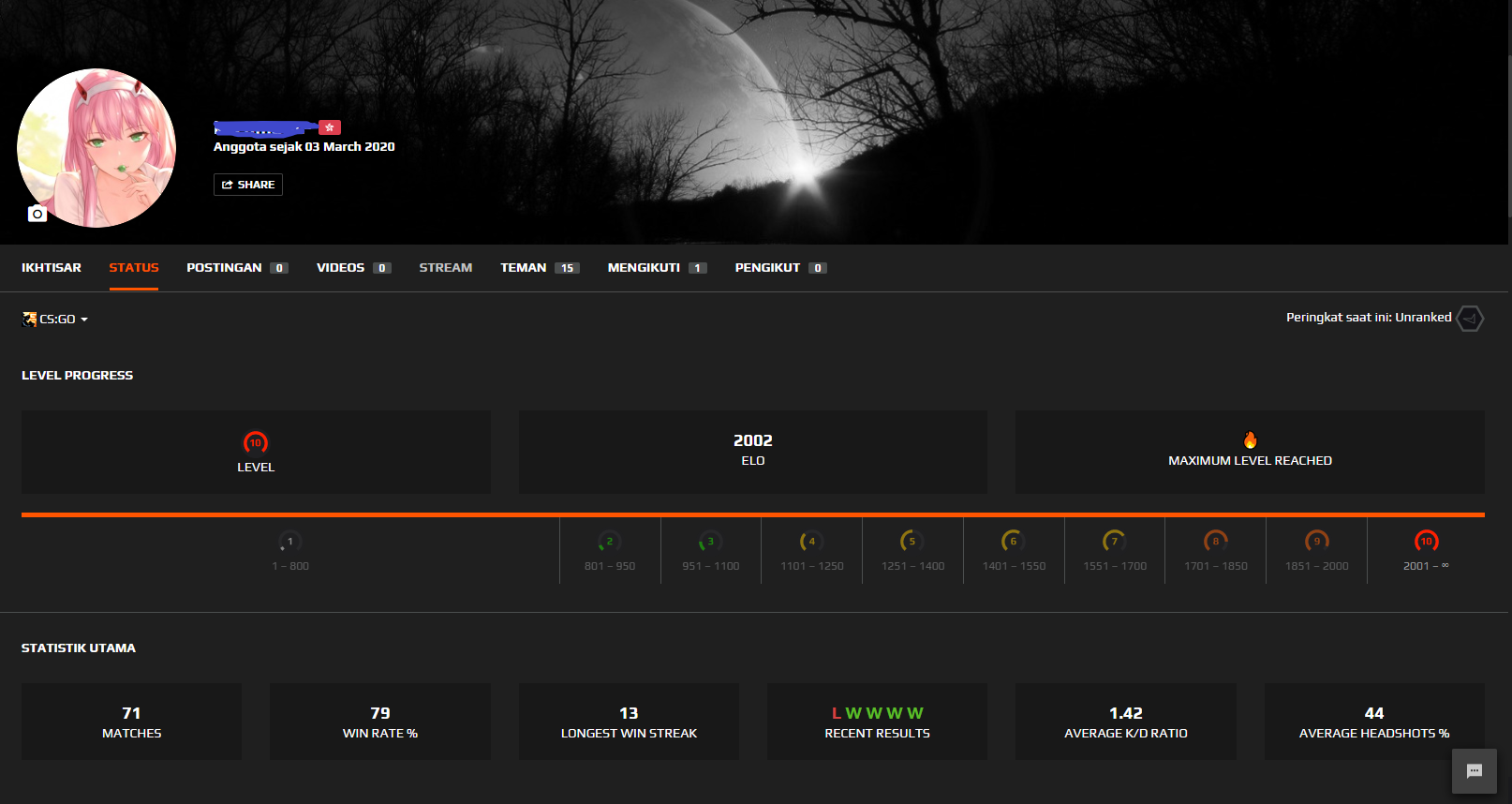
Task: Click the orange level progress bar
Action: point(752,514)
